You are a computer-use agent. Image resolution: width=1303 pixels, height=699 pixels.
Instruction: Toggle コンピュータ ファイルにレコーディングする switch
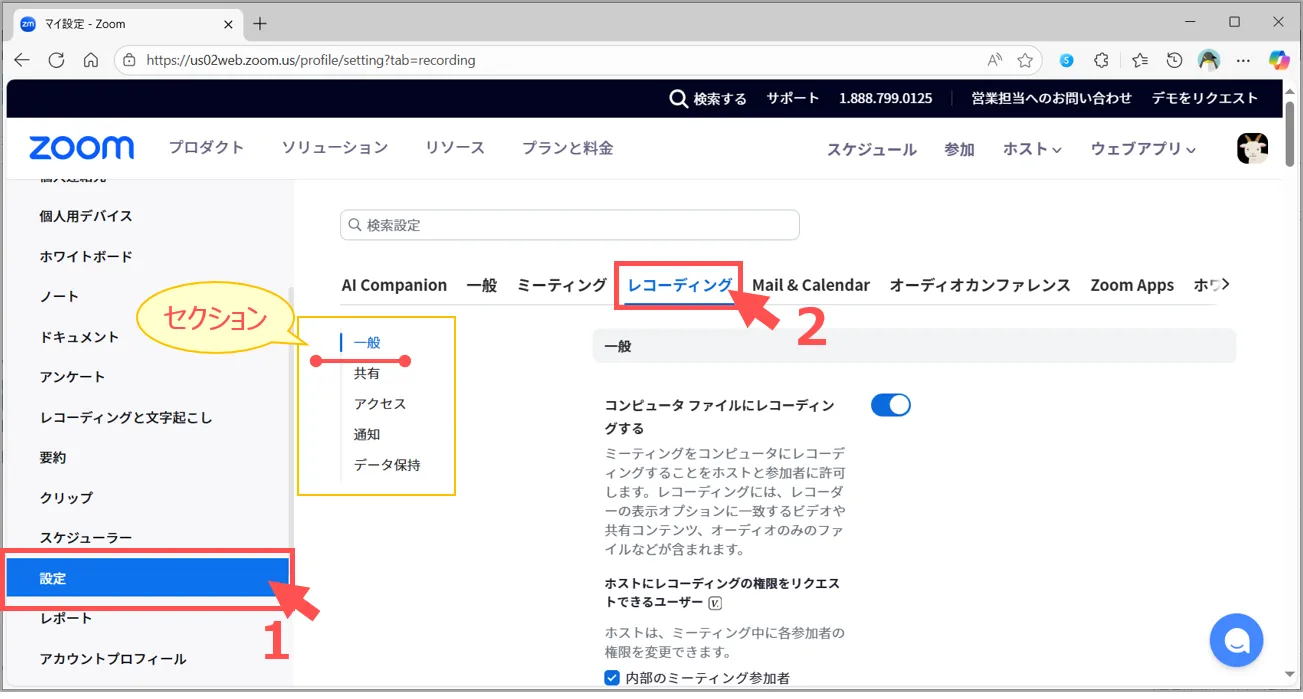891,405
